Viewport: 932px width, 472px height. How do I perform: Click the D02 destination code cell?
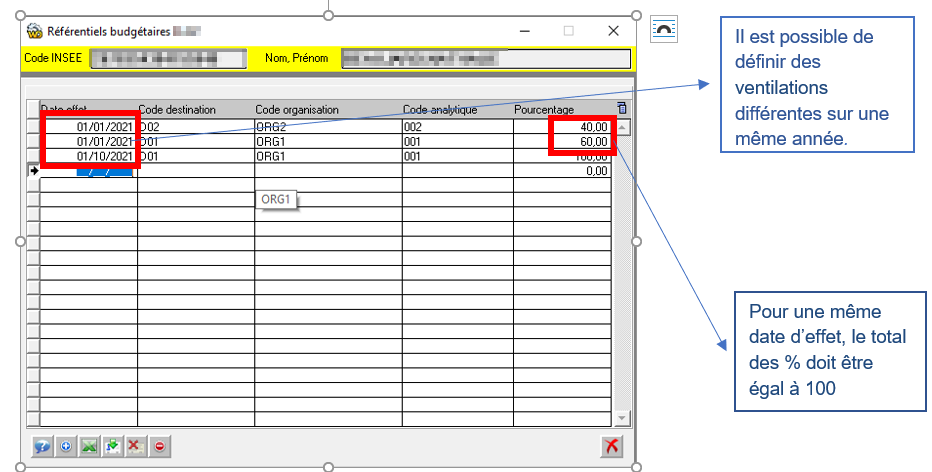pyautogui.click(x=196, y=127)
